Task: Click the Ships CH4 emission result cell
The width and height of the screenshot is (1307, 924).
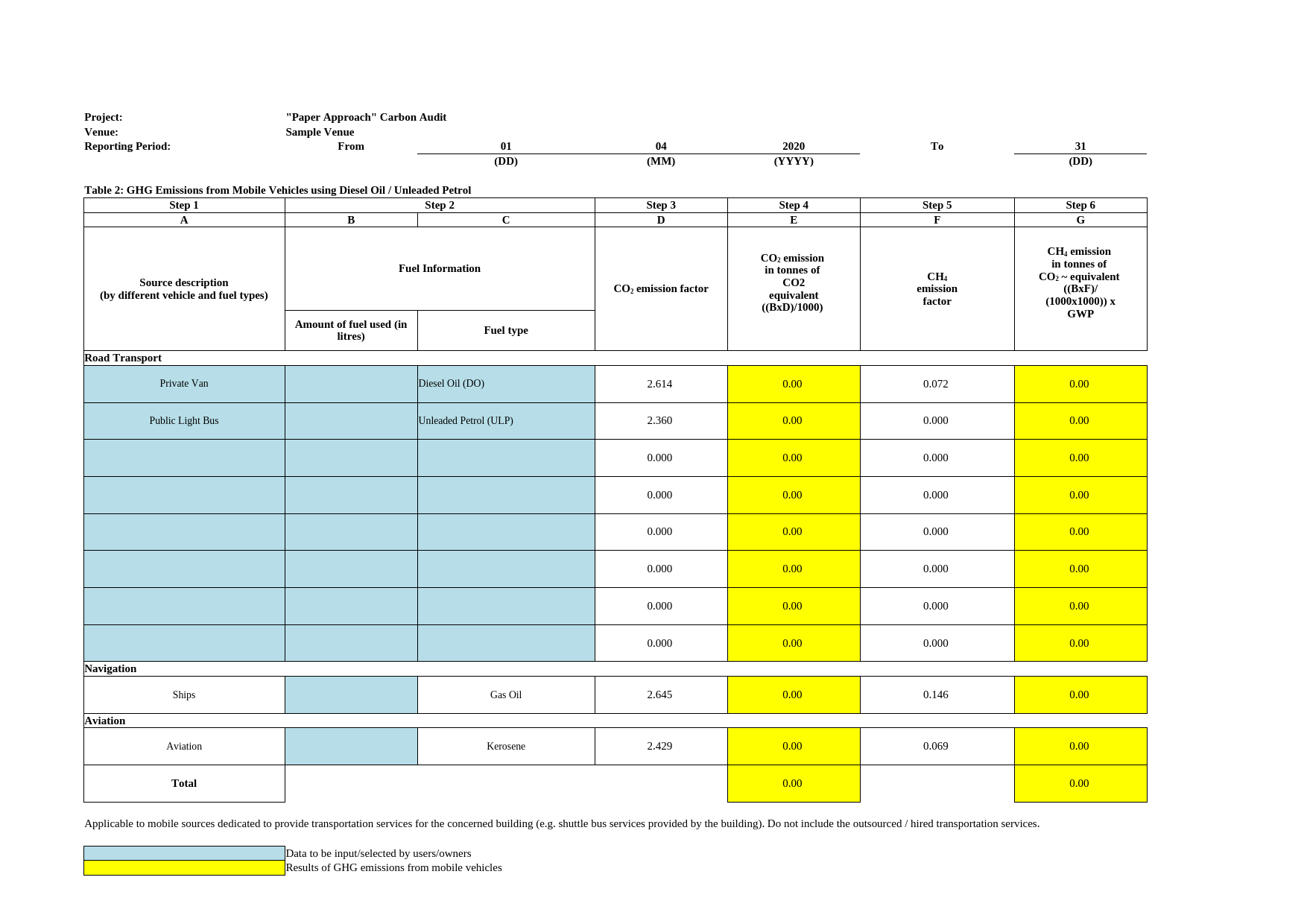Action: click(x=1080, y=694)
